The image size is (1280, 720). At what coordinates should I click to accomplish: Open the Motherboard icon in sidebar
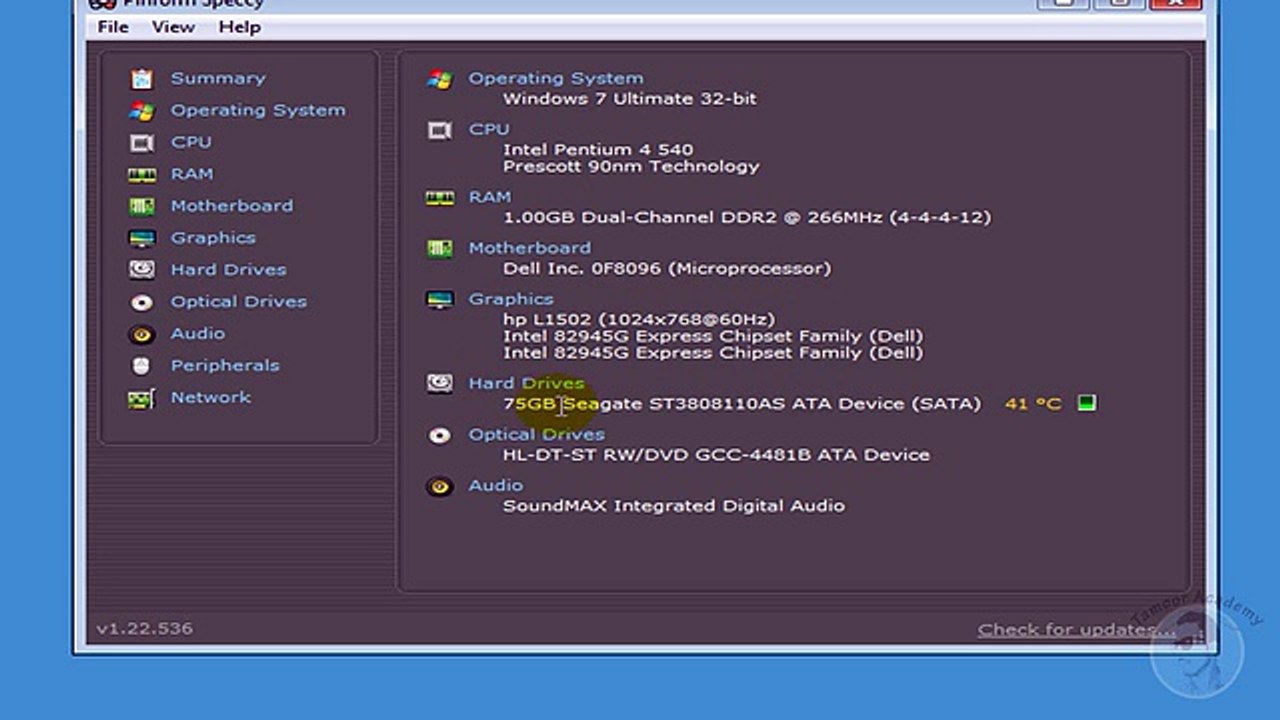pos(142,206)
